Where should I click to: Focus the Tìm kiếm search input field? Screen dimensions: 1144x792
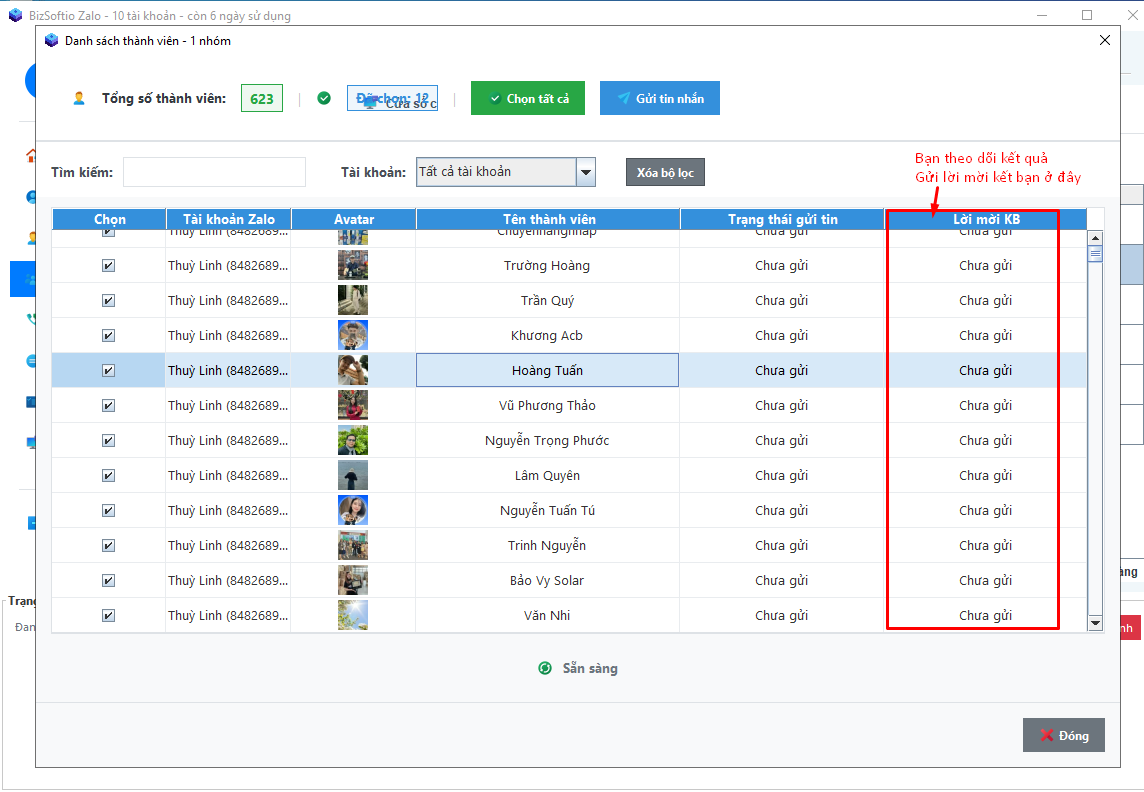click(x=214, y=172)
